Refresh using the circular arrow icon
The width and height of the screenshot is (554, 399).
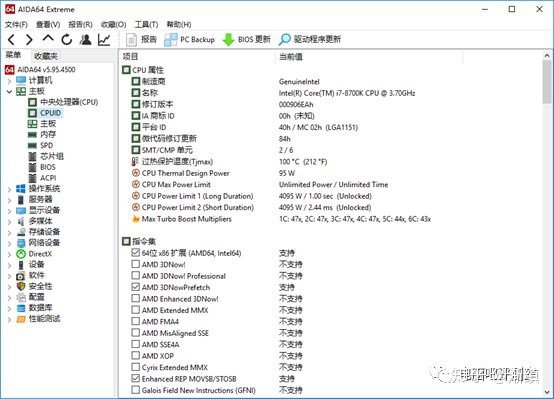pos(67,40)
